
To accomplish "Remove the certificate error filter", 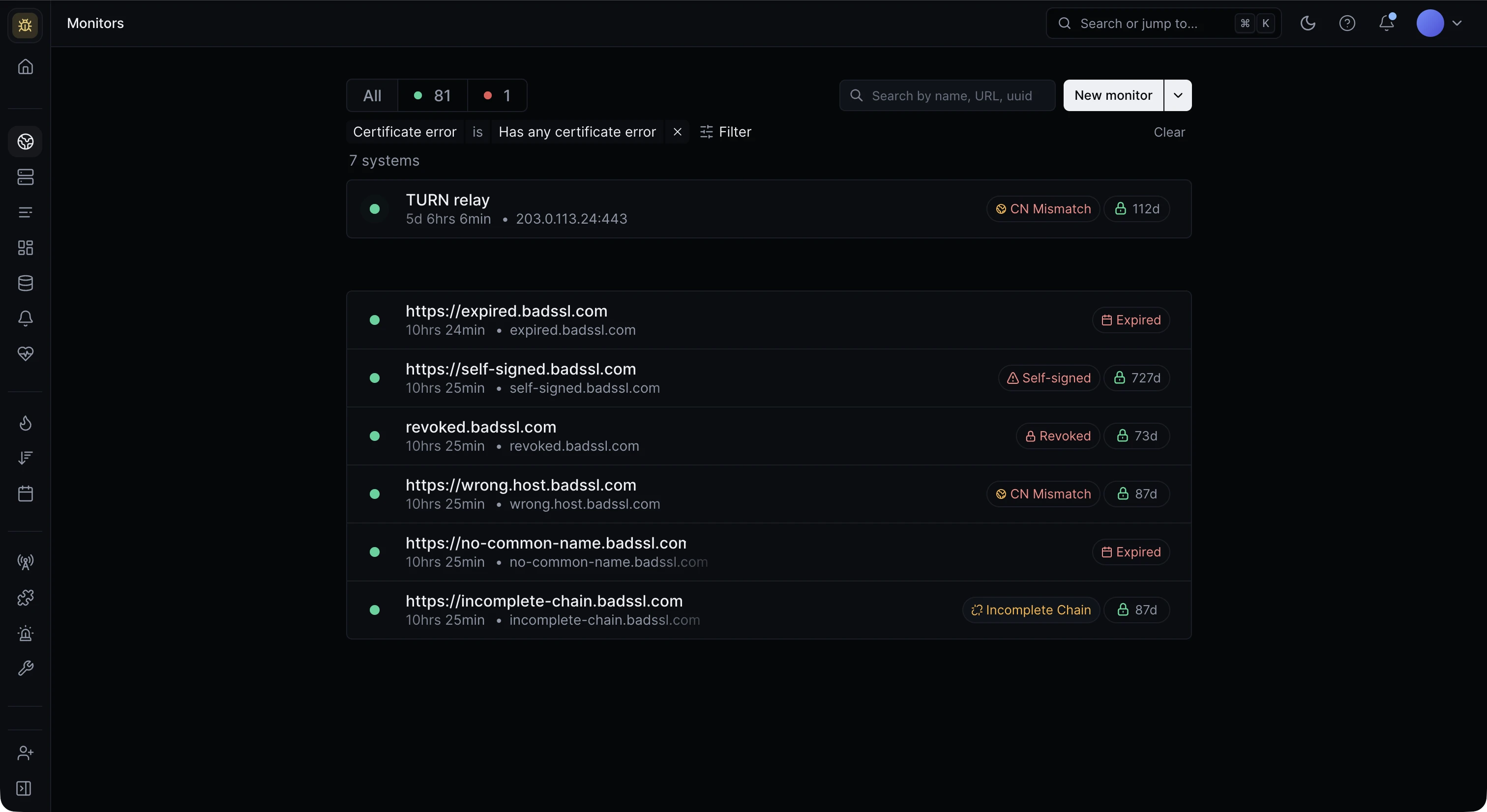I will (x=678, y=132).
